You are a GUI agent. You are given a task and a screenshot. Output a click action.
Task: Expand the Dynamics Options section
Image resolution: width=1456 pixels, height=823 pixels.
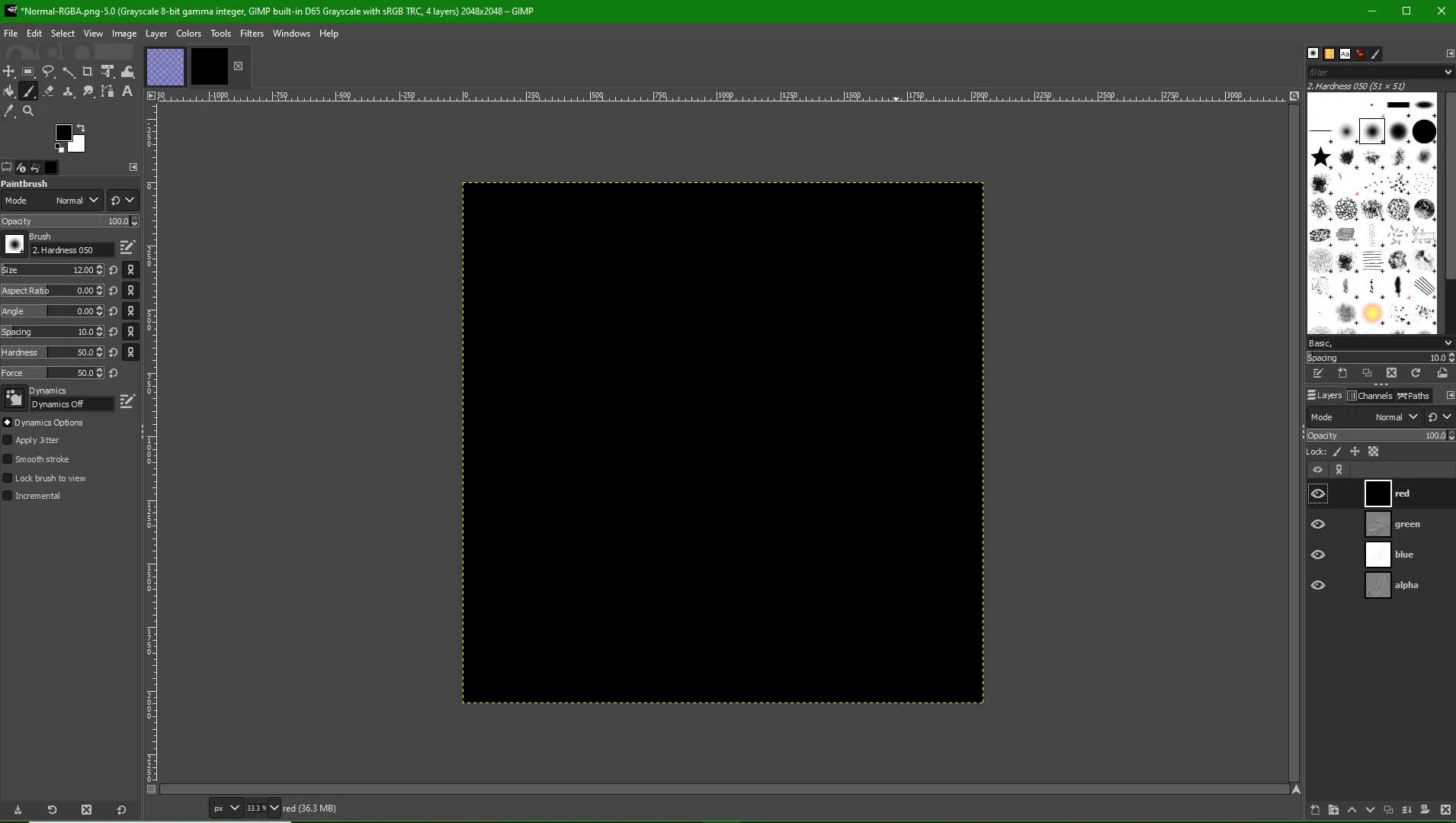pyautogui.click(x=8, y=423)
